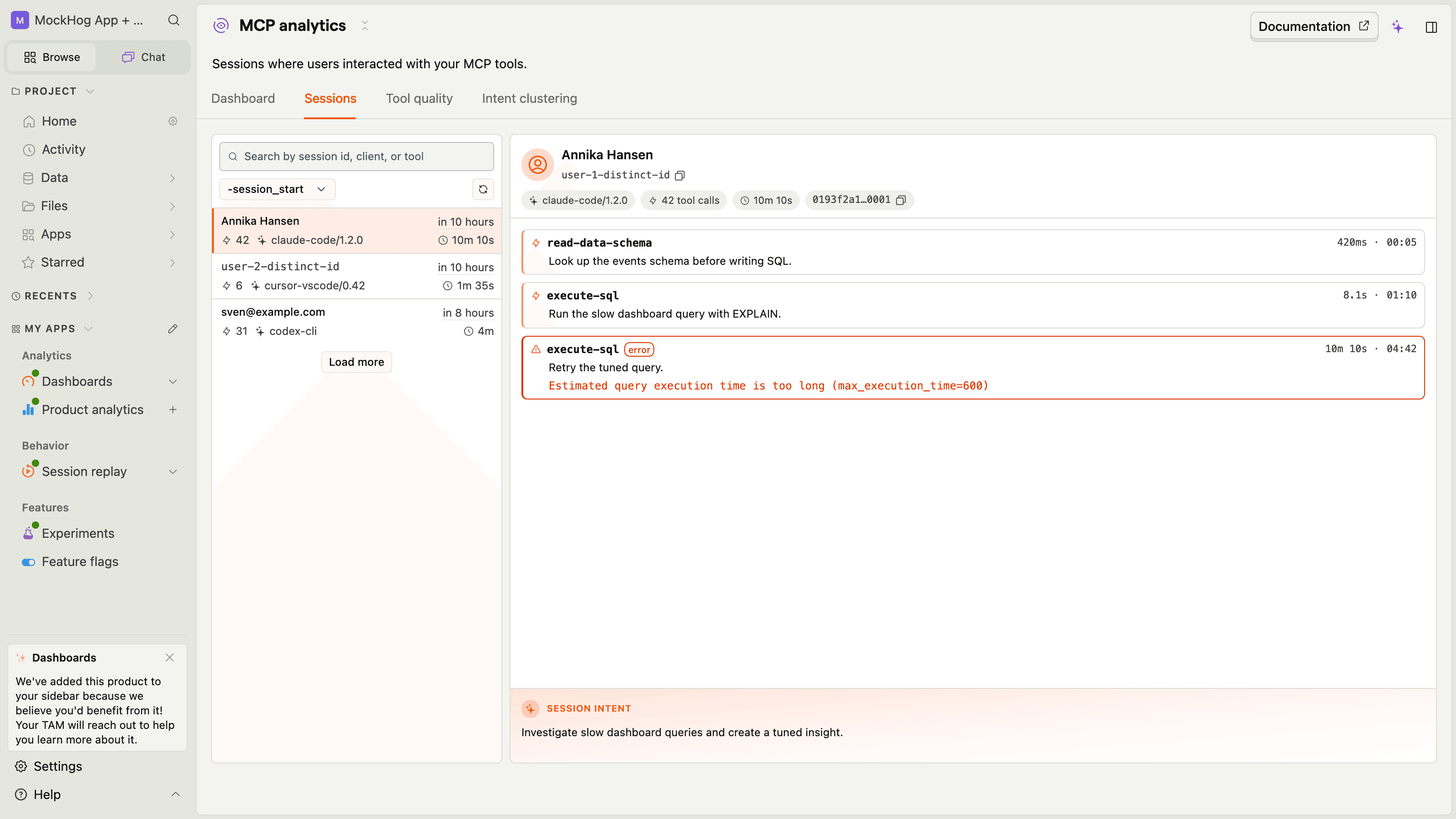Expand the Starred section
The width and height of the screenshot is (1456, 819).
click(x=172, y=263)
